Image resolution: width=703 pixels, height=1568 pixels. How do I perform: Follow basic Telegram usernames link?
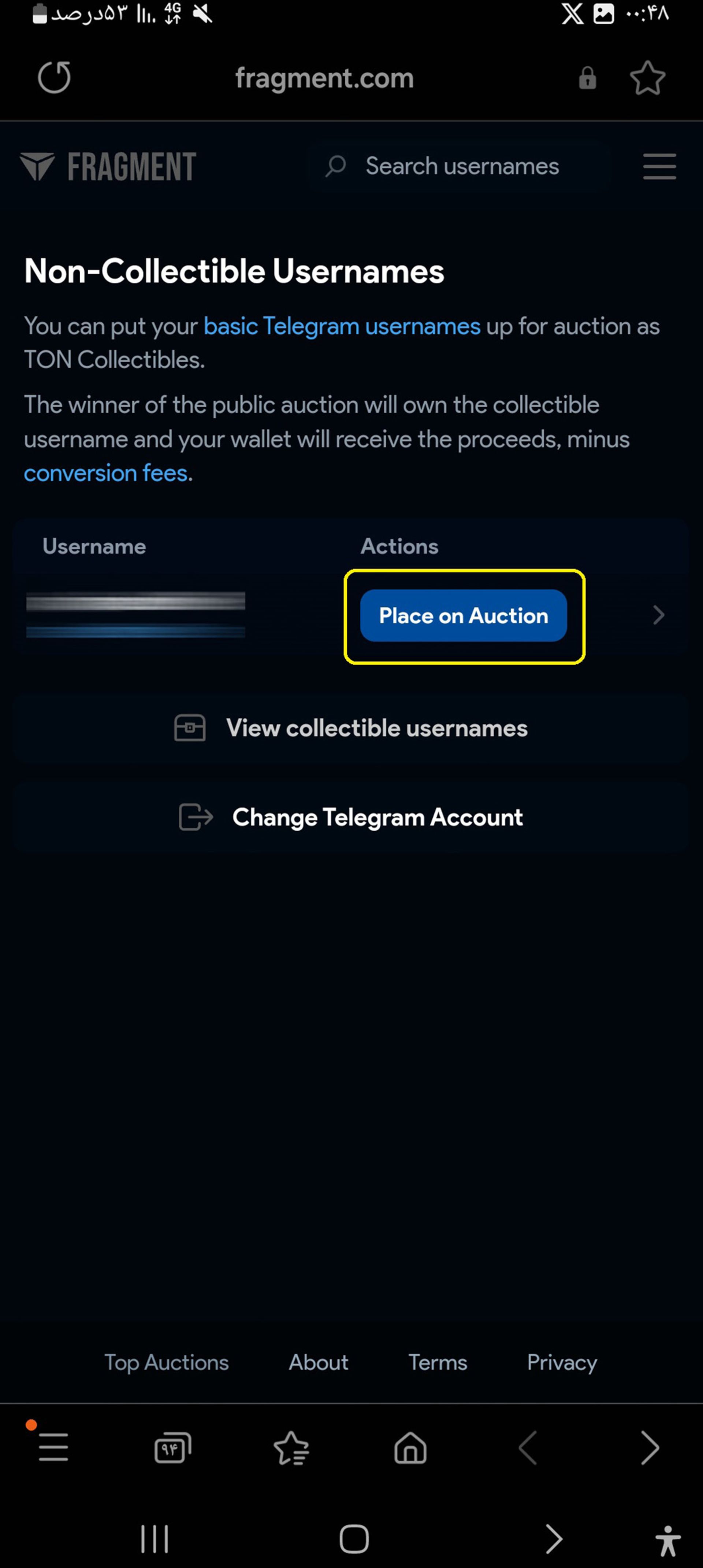[x=342, y=326]
